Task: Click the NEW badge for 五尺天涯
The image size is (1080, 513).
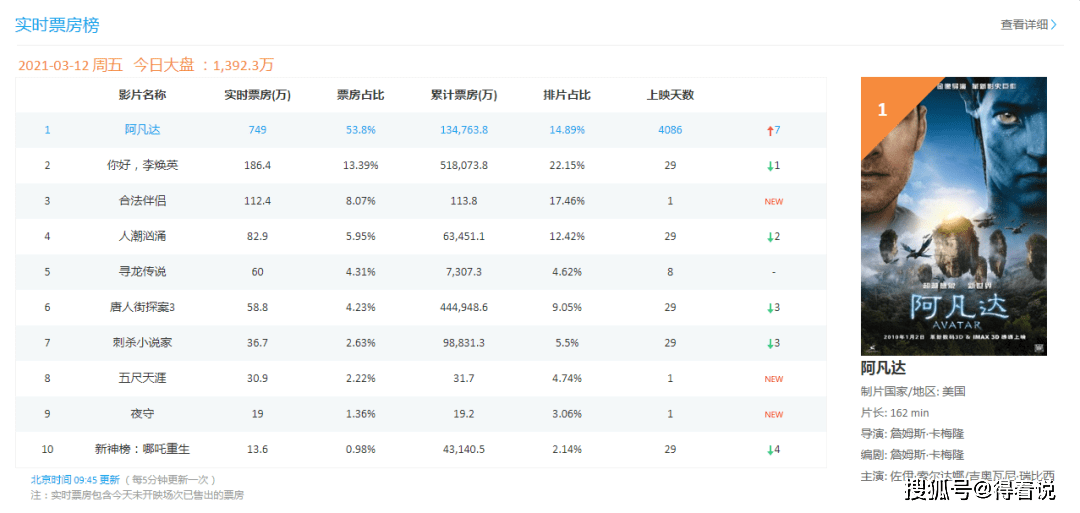Action: tap(773, 379)
